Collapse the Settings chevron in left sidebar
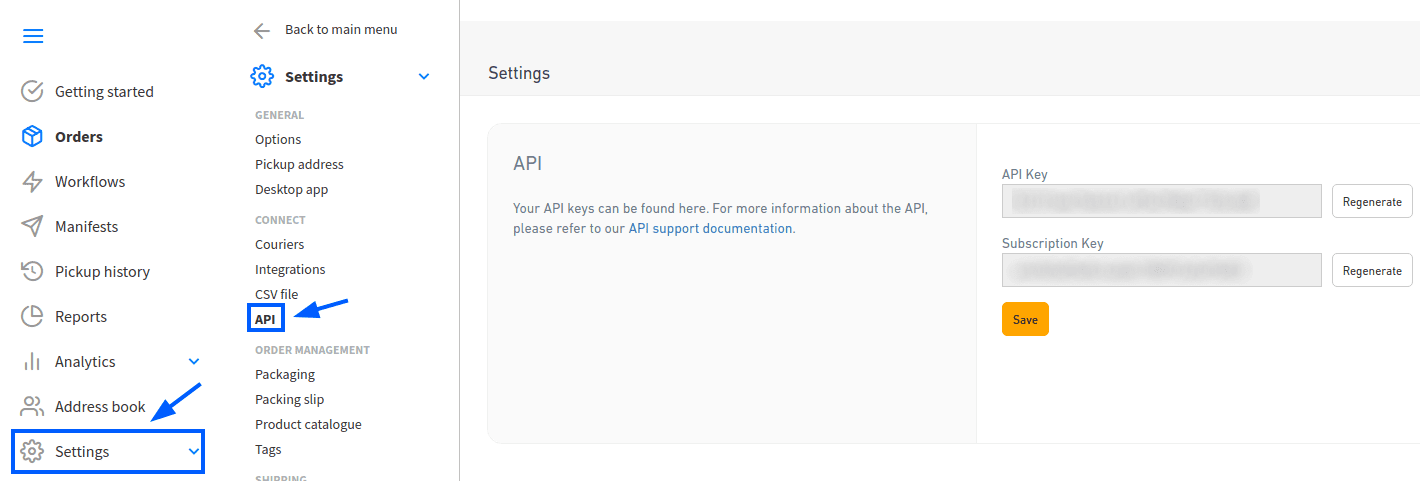 coord(194,452)
